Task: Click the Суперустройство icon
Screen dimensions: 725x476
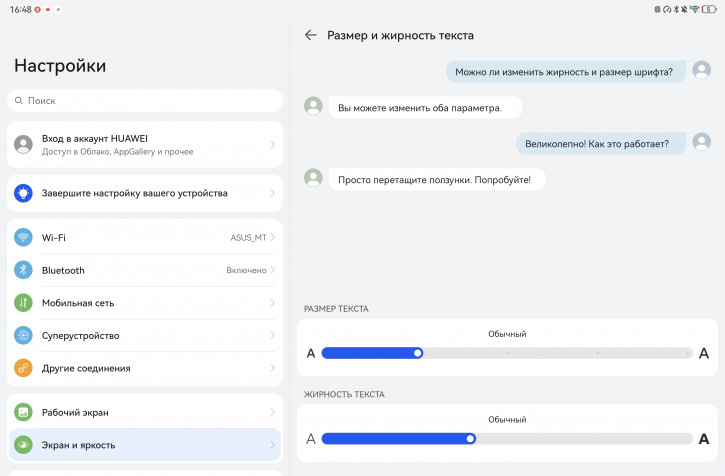Action: click(x=23, y=335)
